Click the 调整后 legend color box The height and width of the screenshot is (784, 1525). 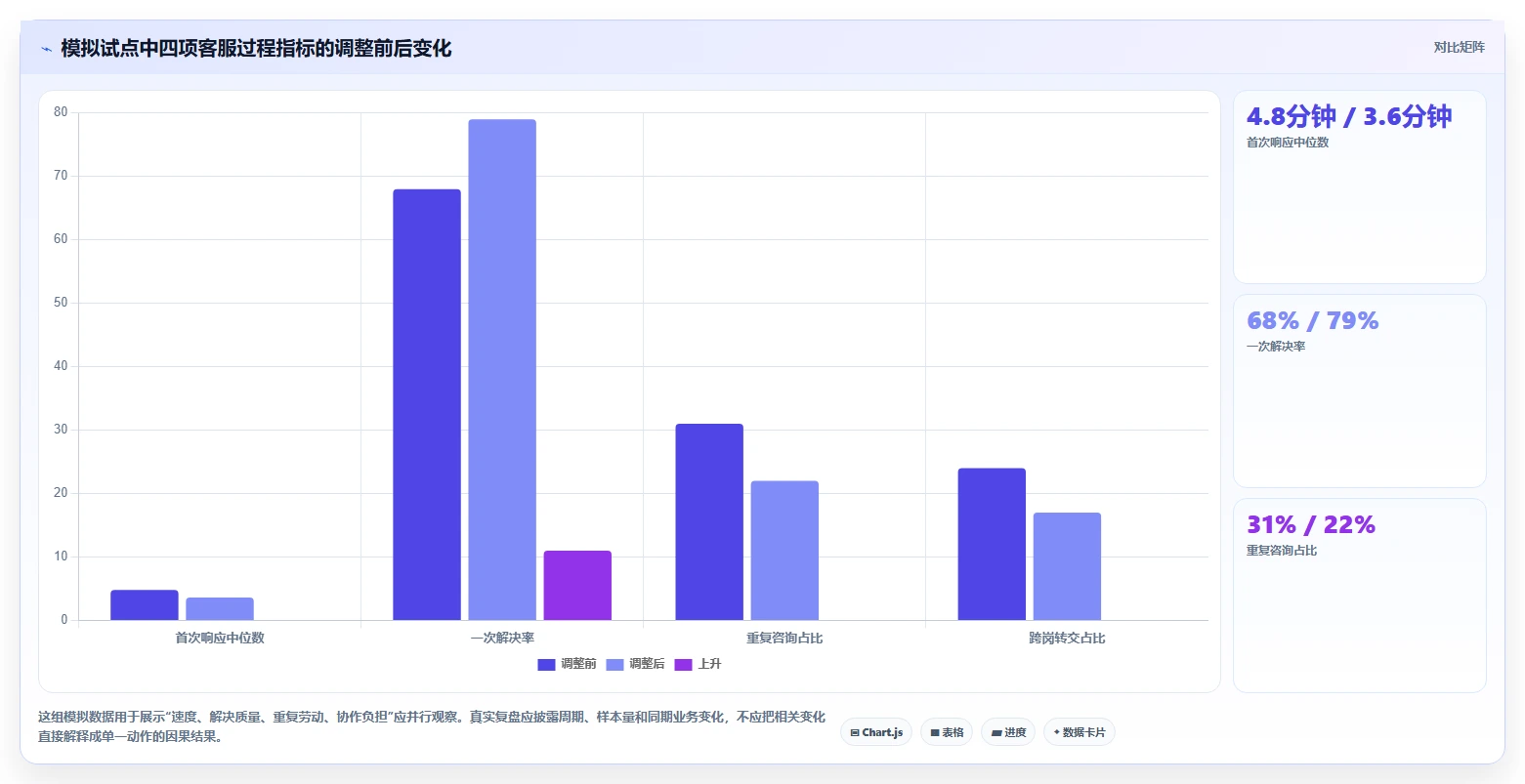[x=614, y=665]
